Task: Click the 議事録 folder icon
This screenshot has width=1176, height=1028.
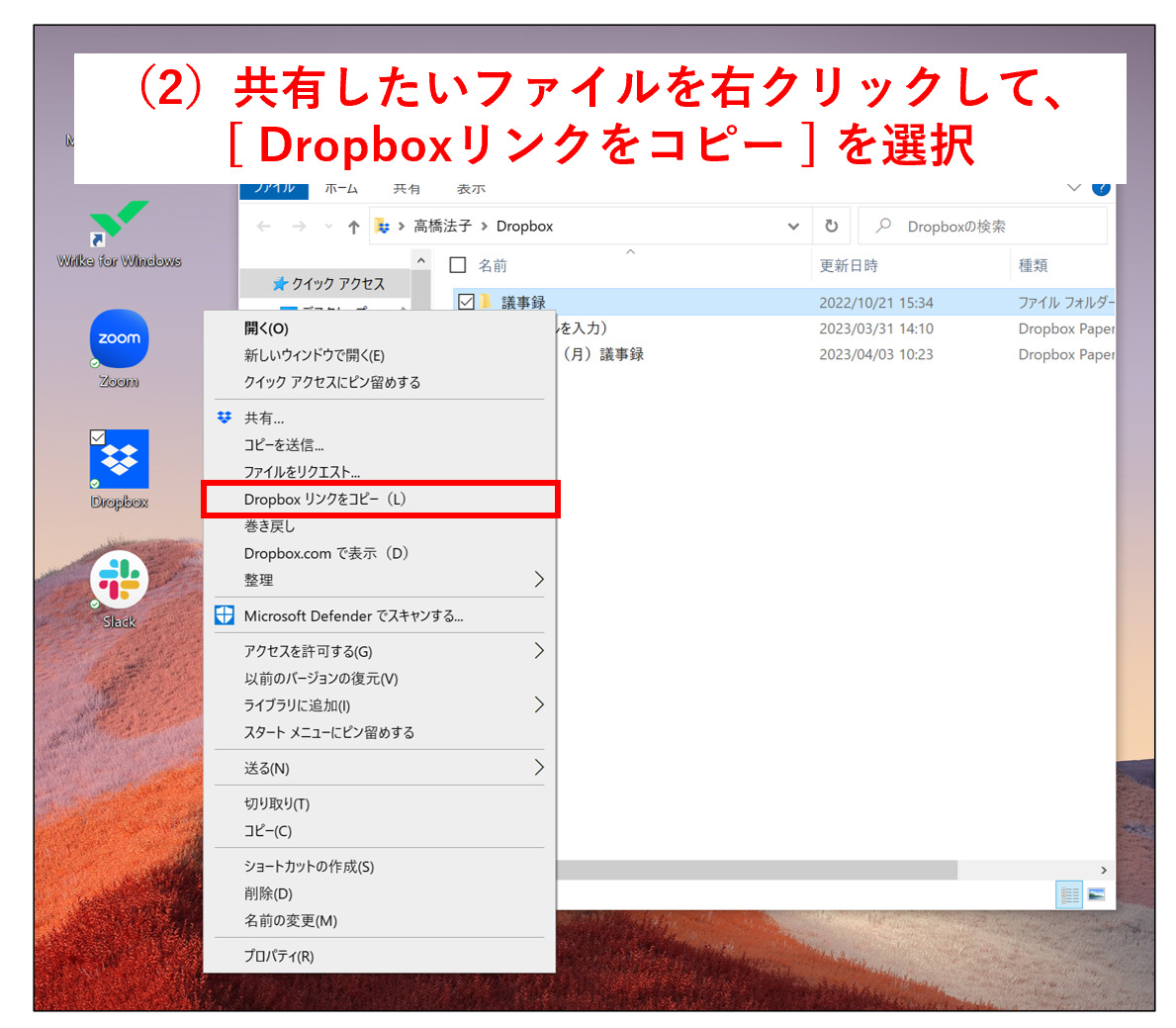Action: (x=486, y=302)
